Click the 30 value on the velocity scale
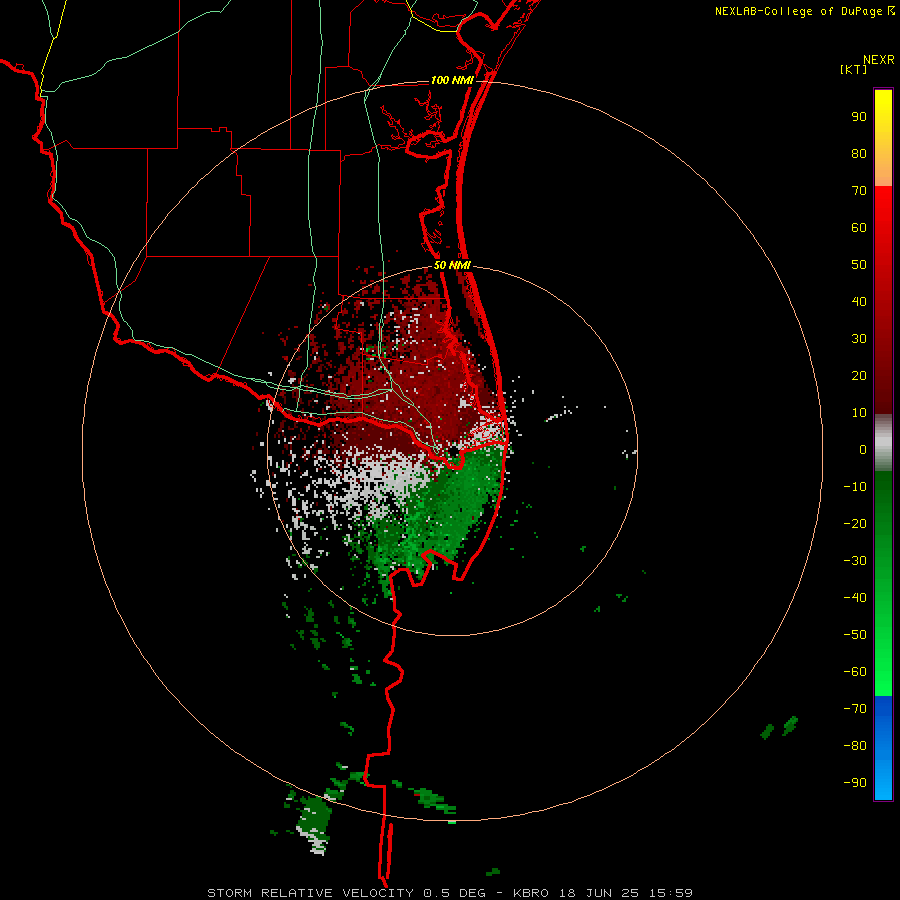 [859, 339]
